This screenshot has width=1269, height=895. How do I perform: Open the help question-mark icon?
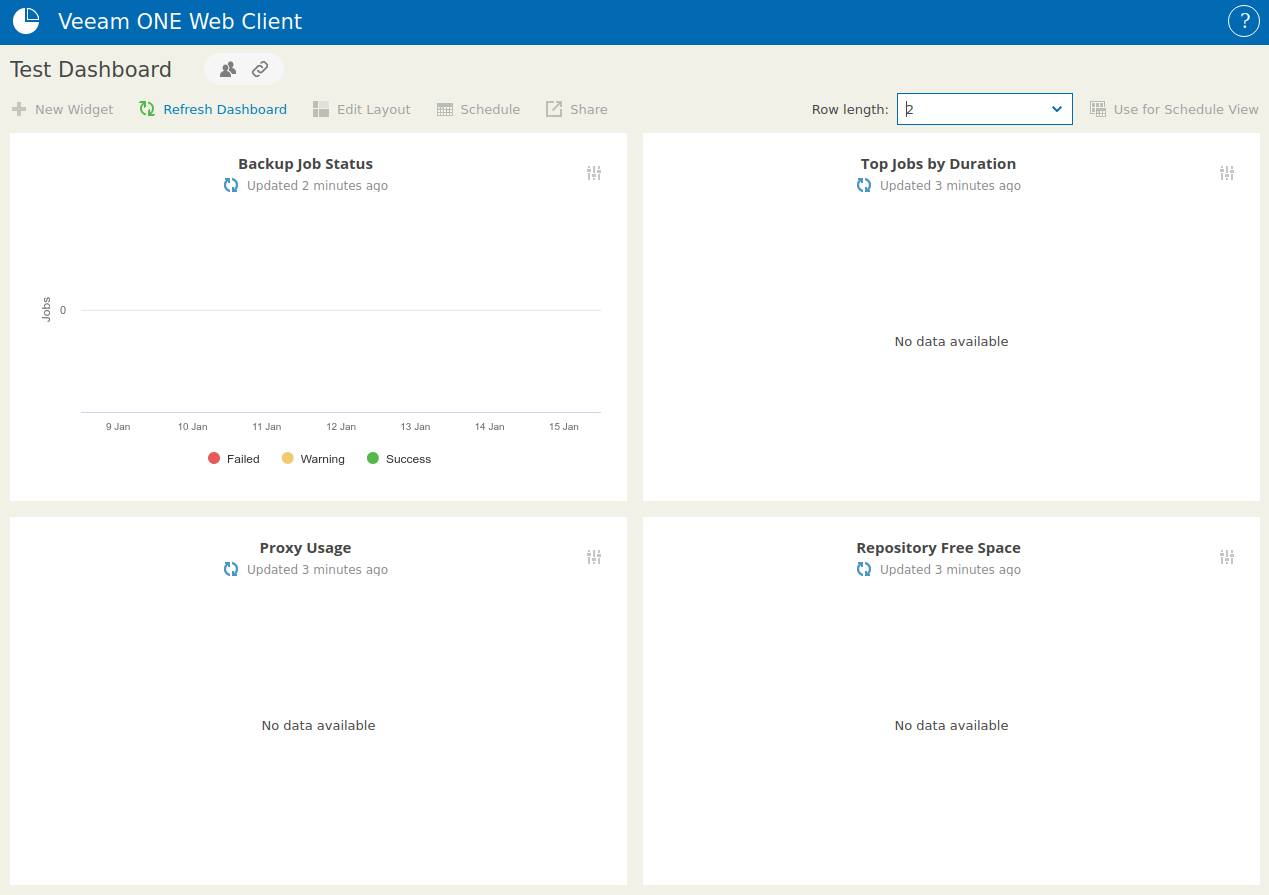coord(1244,21)
